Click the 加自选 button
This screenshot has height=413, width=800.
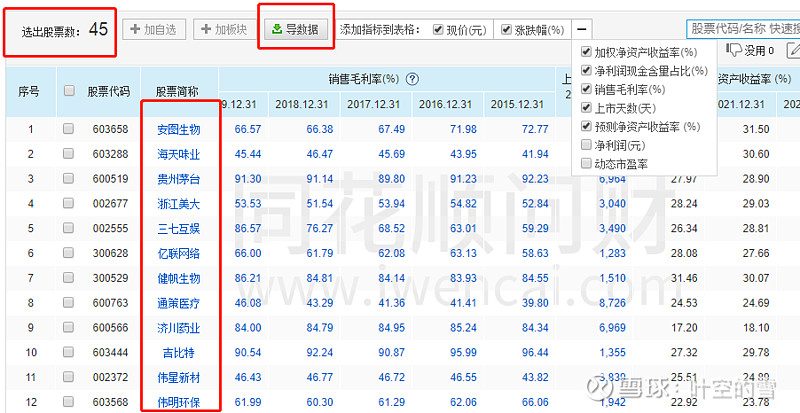[x=154, y=29]
